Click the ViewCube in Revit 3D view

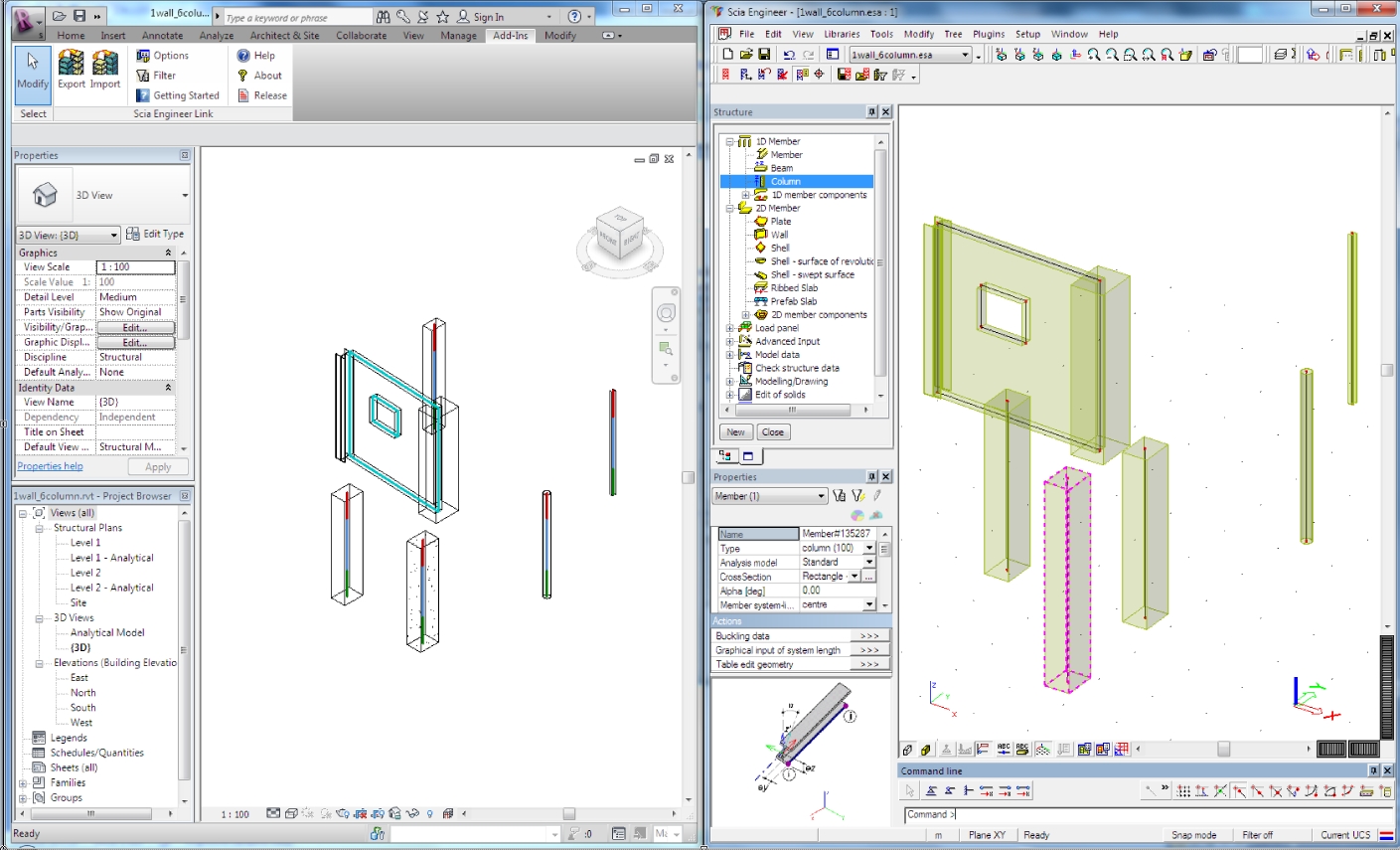pyautogui.click(x=619, y=235)
